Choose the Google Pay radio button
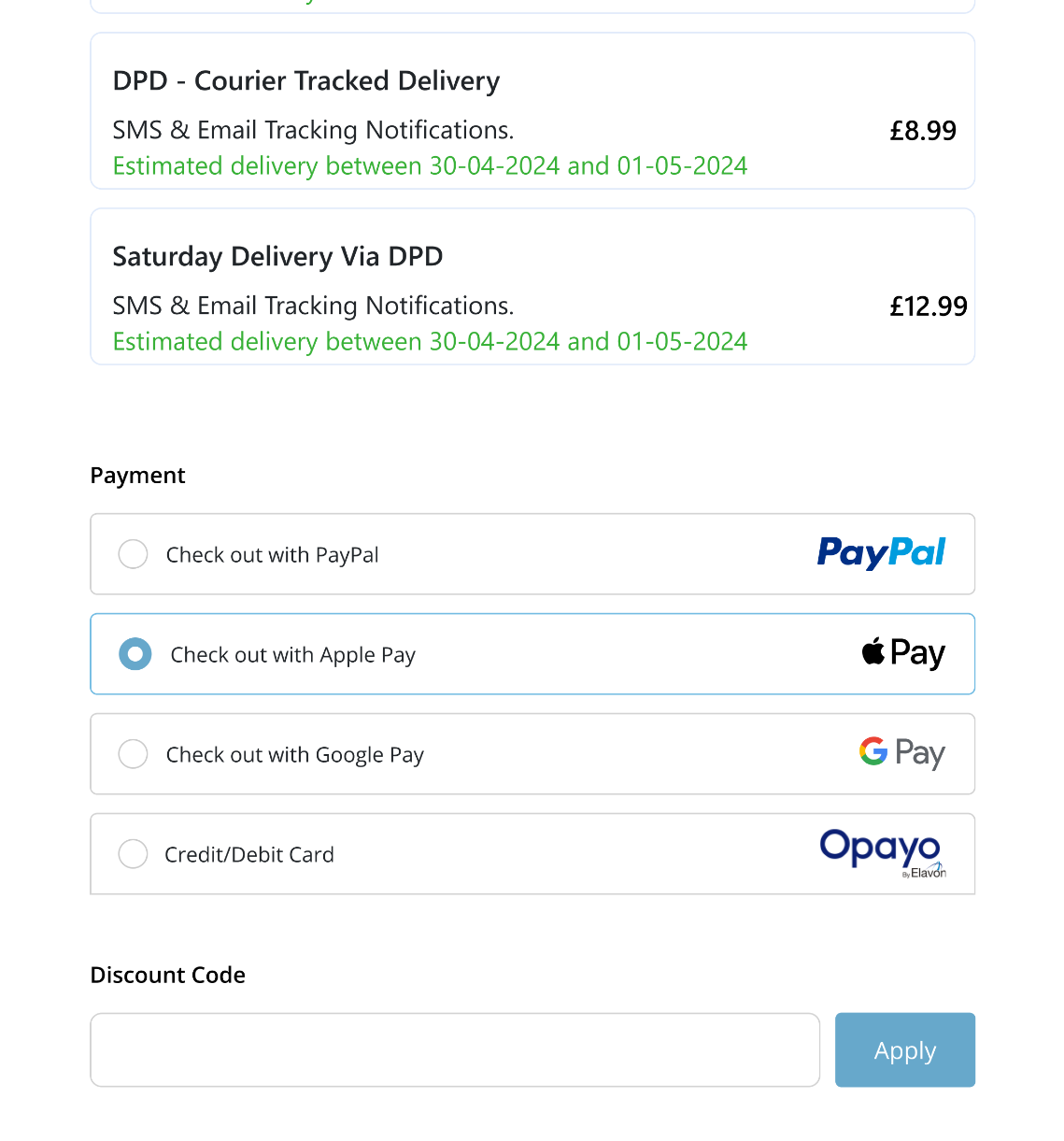 [x=134, y=754]
